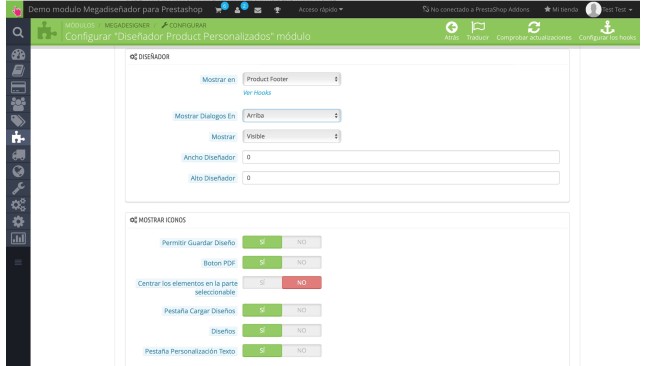Image resolution: width=646 pixels, height=366 pixels.
Task: Click the Configurar los hooks anchor icon
Action: [607, 27]
